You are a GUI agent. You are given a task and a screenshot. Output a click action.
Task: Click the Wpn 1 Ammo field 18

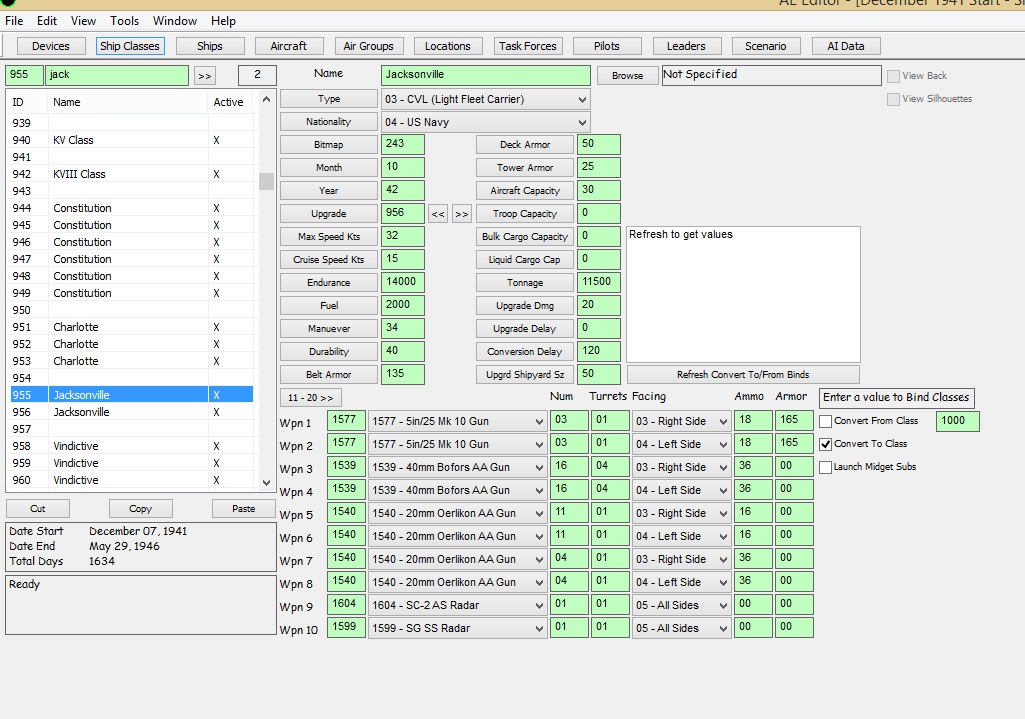pos(753,420)
